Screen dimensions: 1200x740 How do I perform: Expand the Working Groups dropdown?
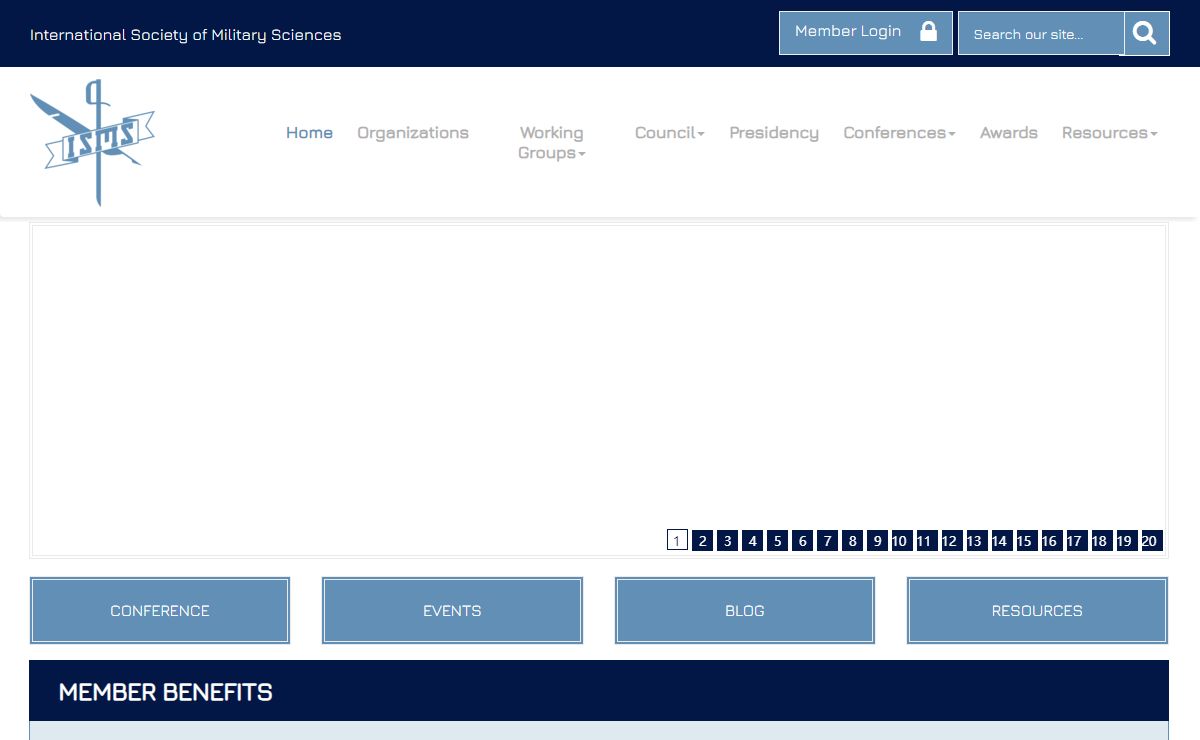point(551,143)
